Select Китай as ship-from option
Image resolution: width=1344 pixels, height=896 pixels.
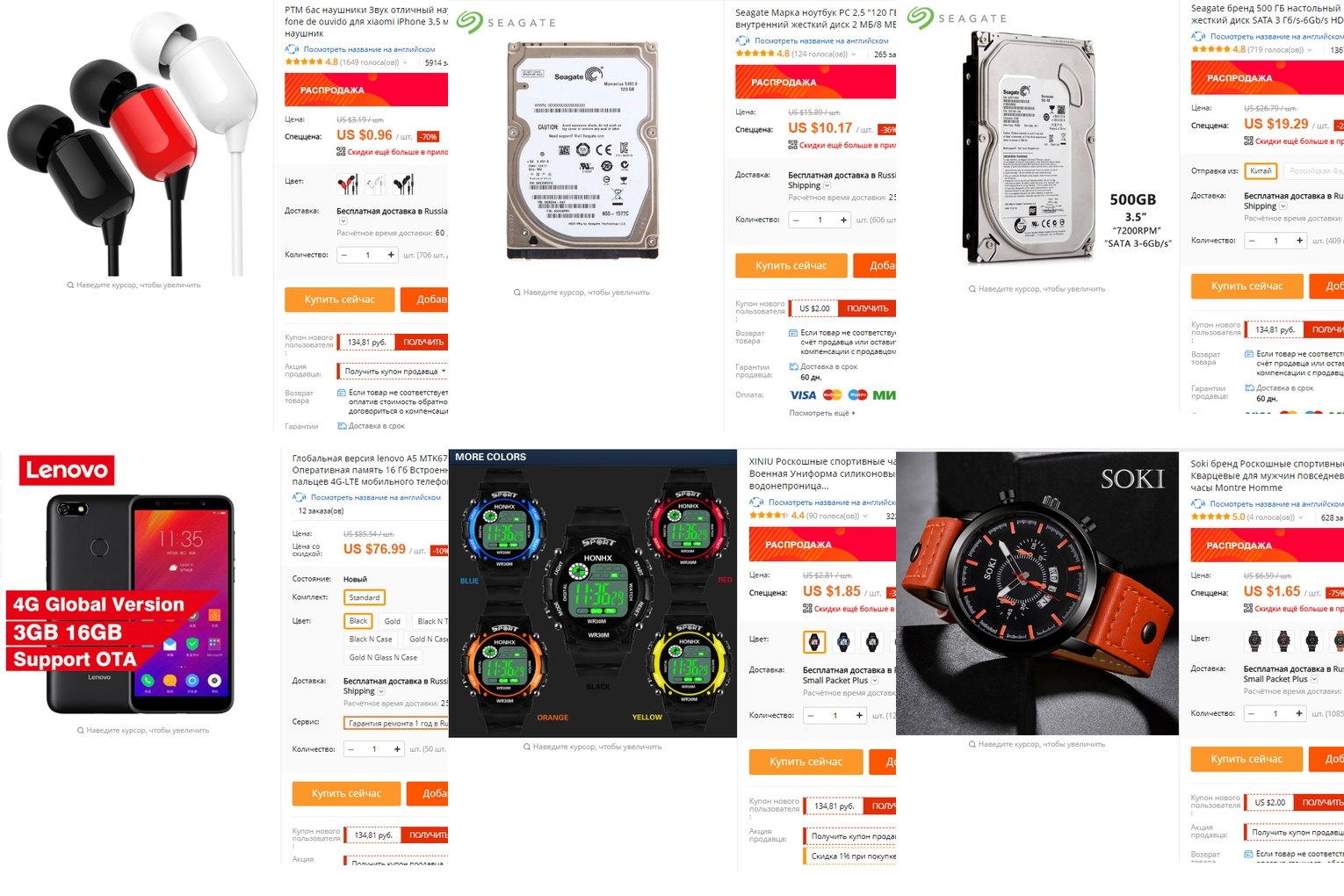click(1261, 171)
